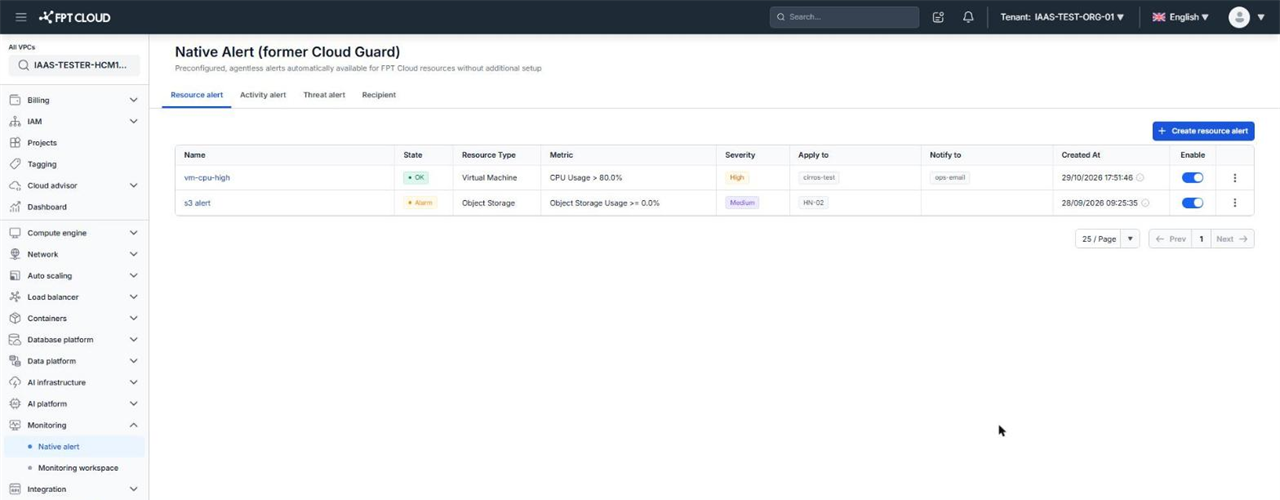Click the Containers sidebar icon

[x=15, y=318]
